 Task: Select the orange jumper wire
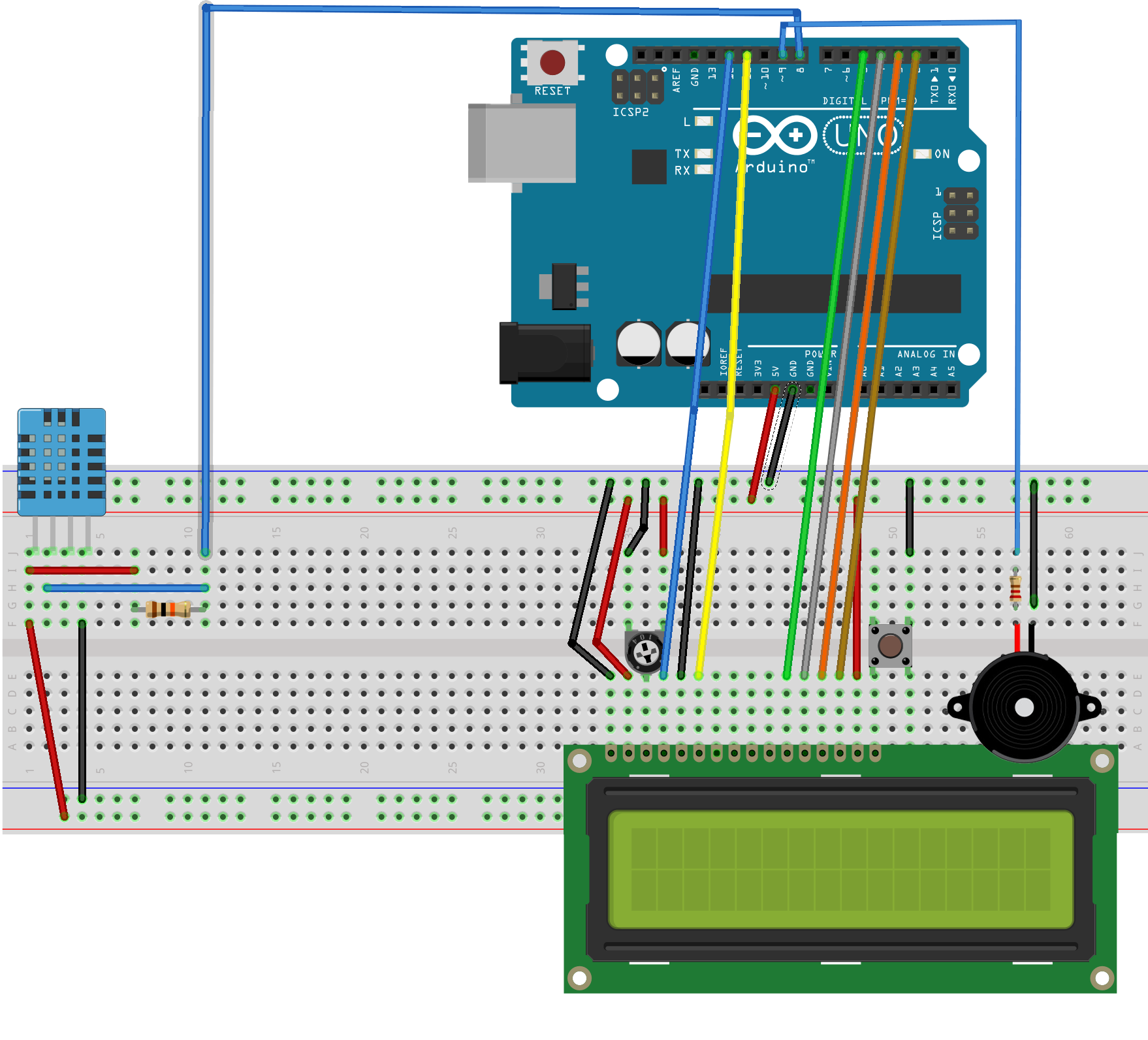coord(861,366)
